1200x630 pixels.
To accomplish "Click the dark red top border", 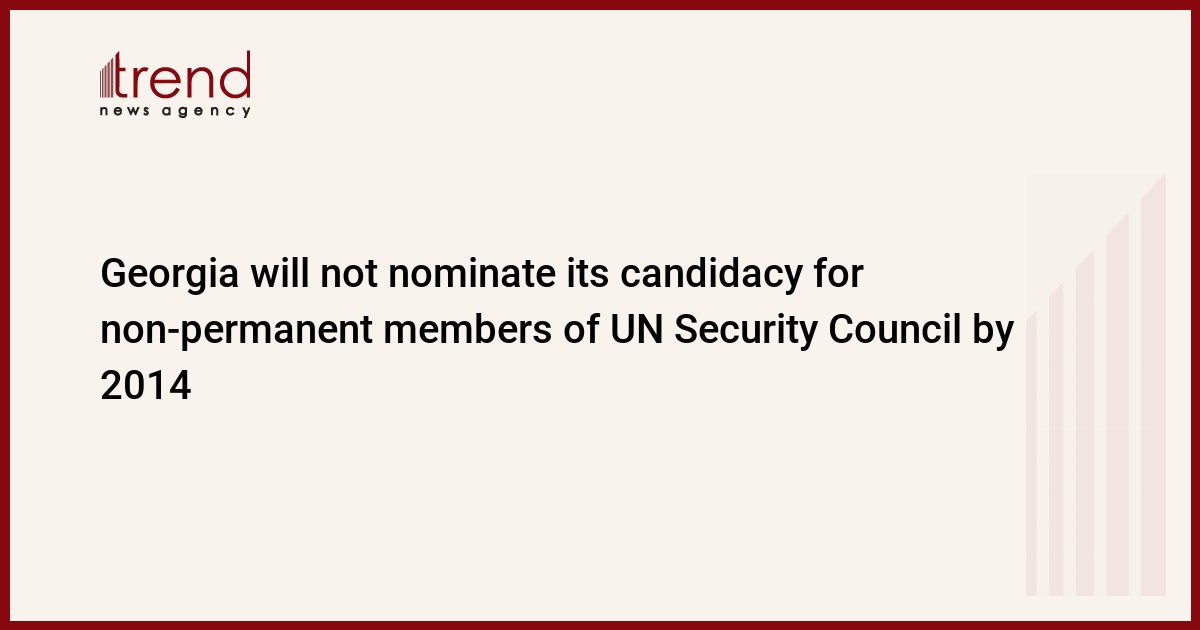I will click(x=600, y=4).
